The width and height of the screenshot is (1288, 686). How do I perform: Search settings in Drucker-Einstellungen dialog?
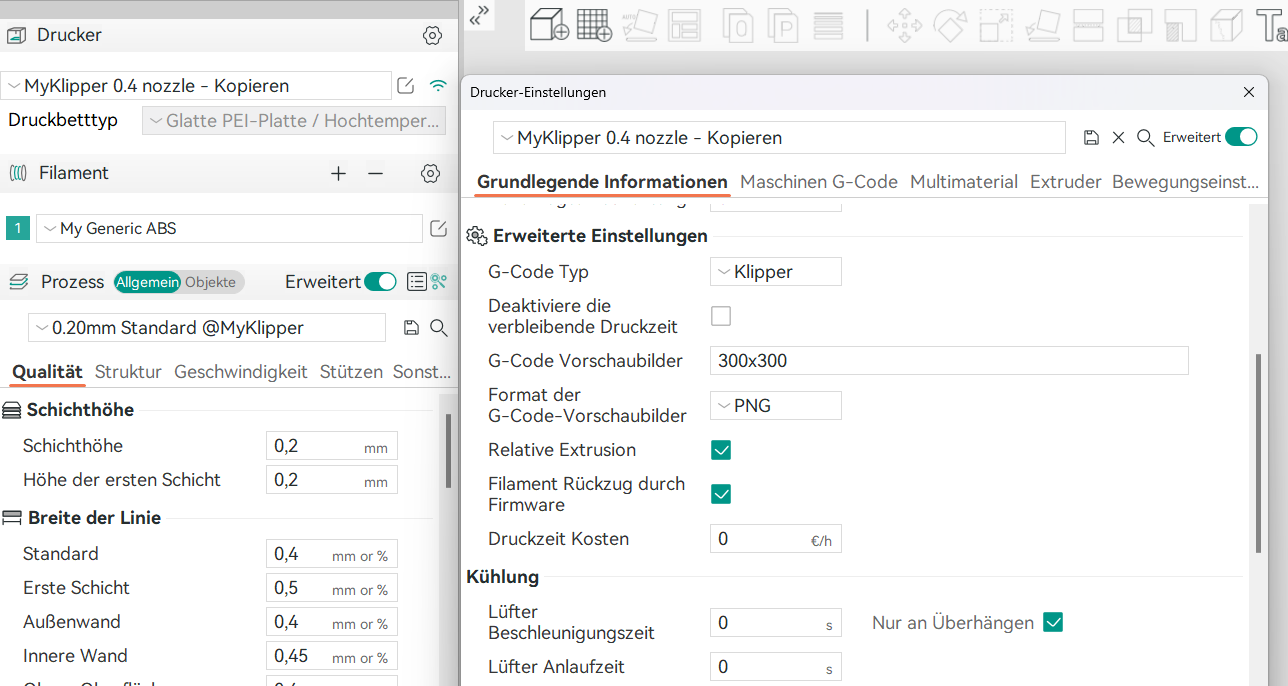coord(1146,137)
